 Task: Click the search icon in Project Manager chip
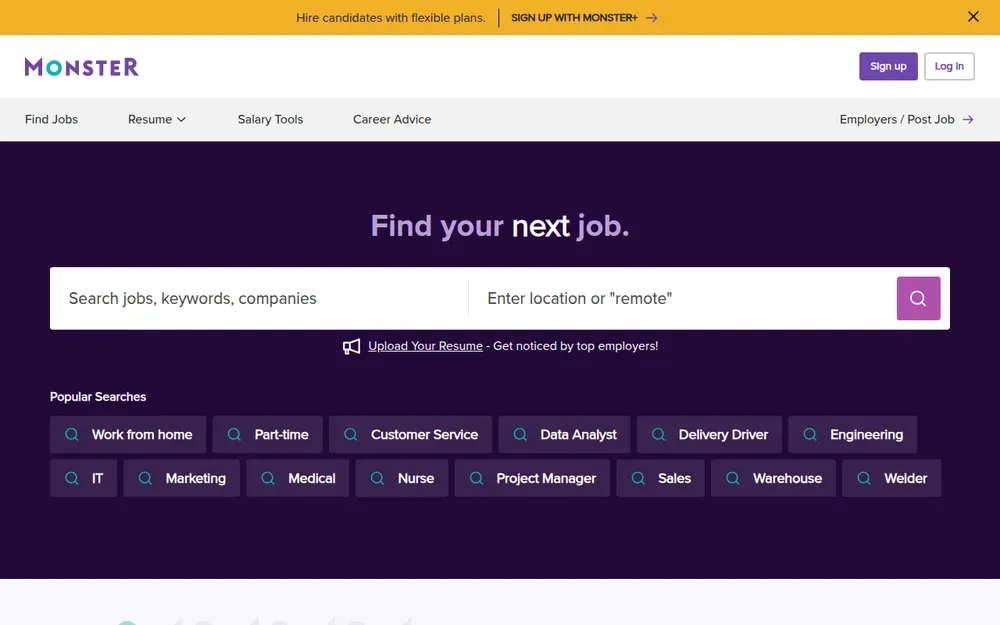pyautogui.click(x=476, y=478)
